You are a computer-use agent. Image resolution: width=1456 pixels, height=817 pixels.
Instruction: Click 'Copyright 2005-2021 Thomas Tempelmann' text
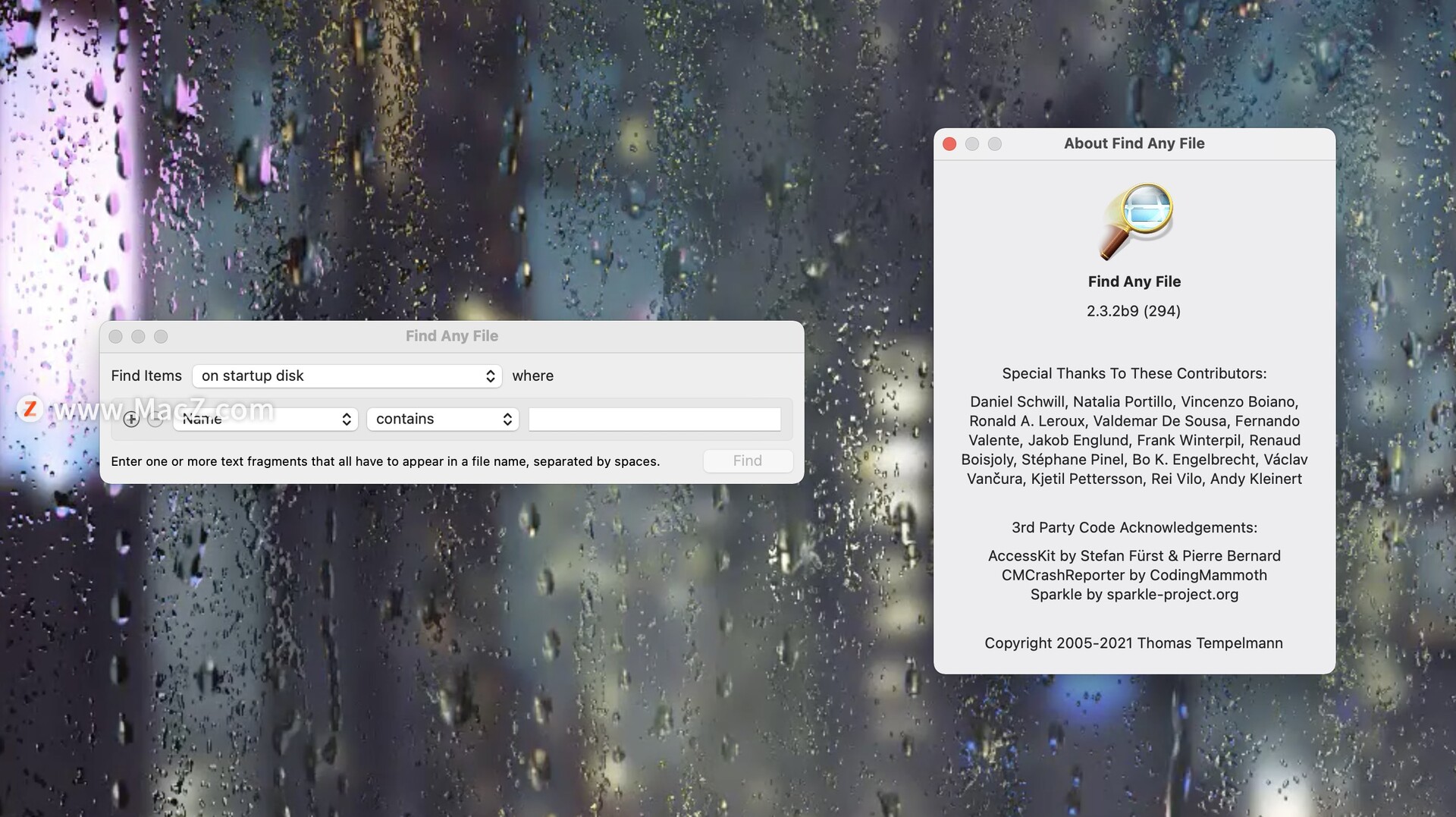[1134, 643]
